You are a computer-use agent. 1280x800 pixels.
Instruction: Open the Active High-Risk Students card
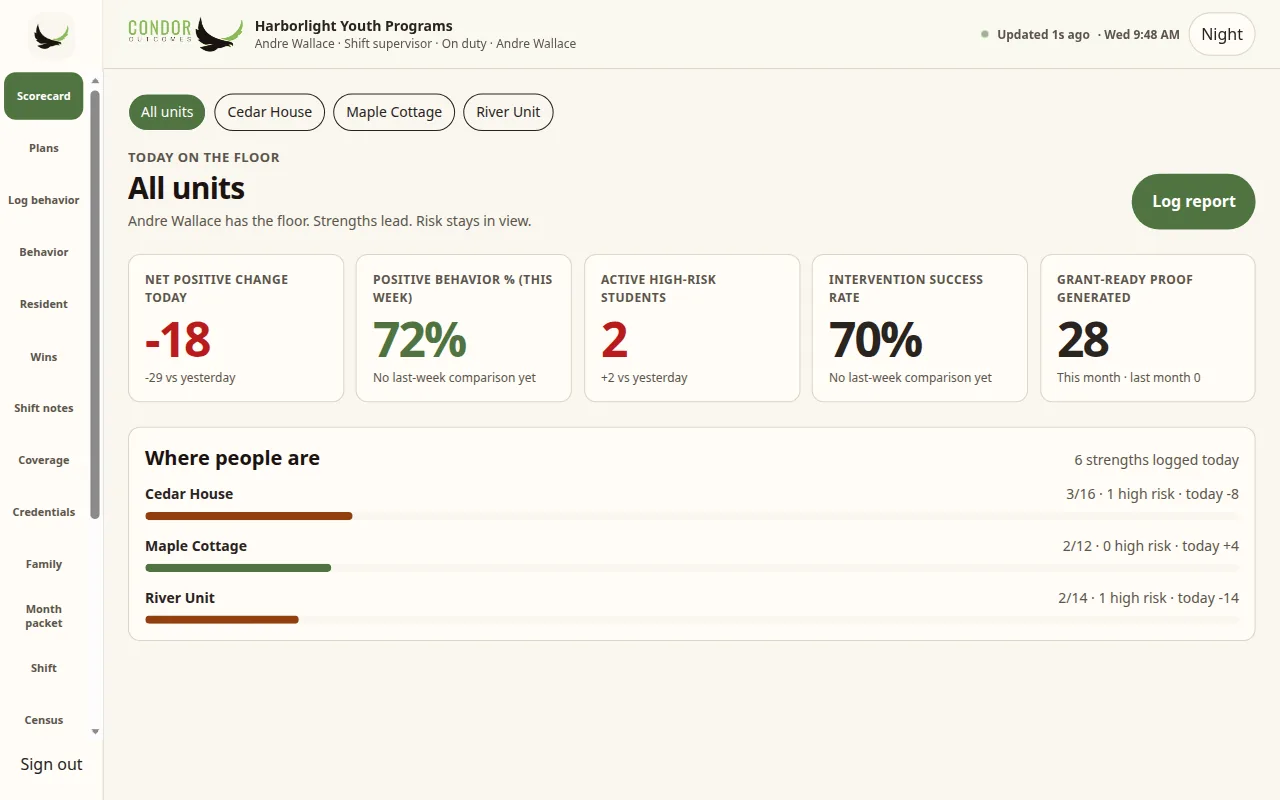692,328
